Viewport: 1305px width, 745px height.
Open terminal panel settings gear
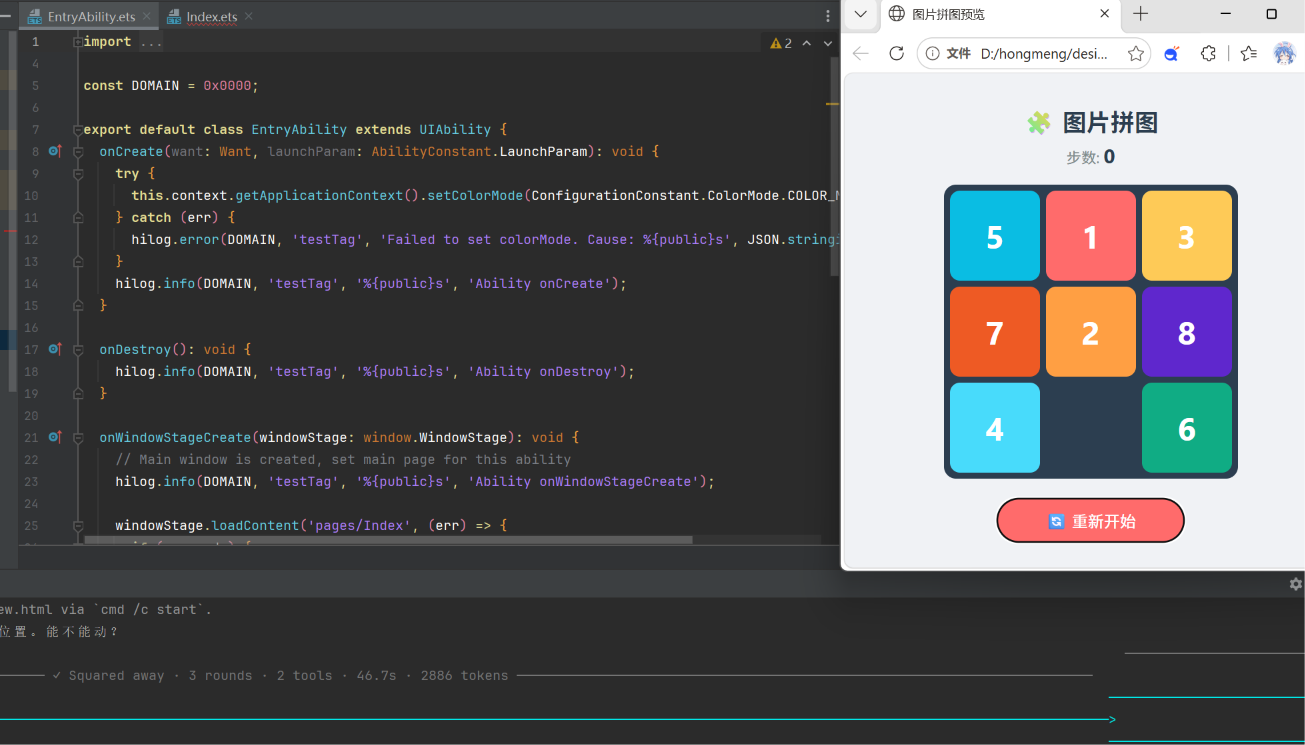1296,584
